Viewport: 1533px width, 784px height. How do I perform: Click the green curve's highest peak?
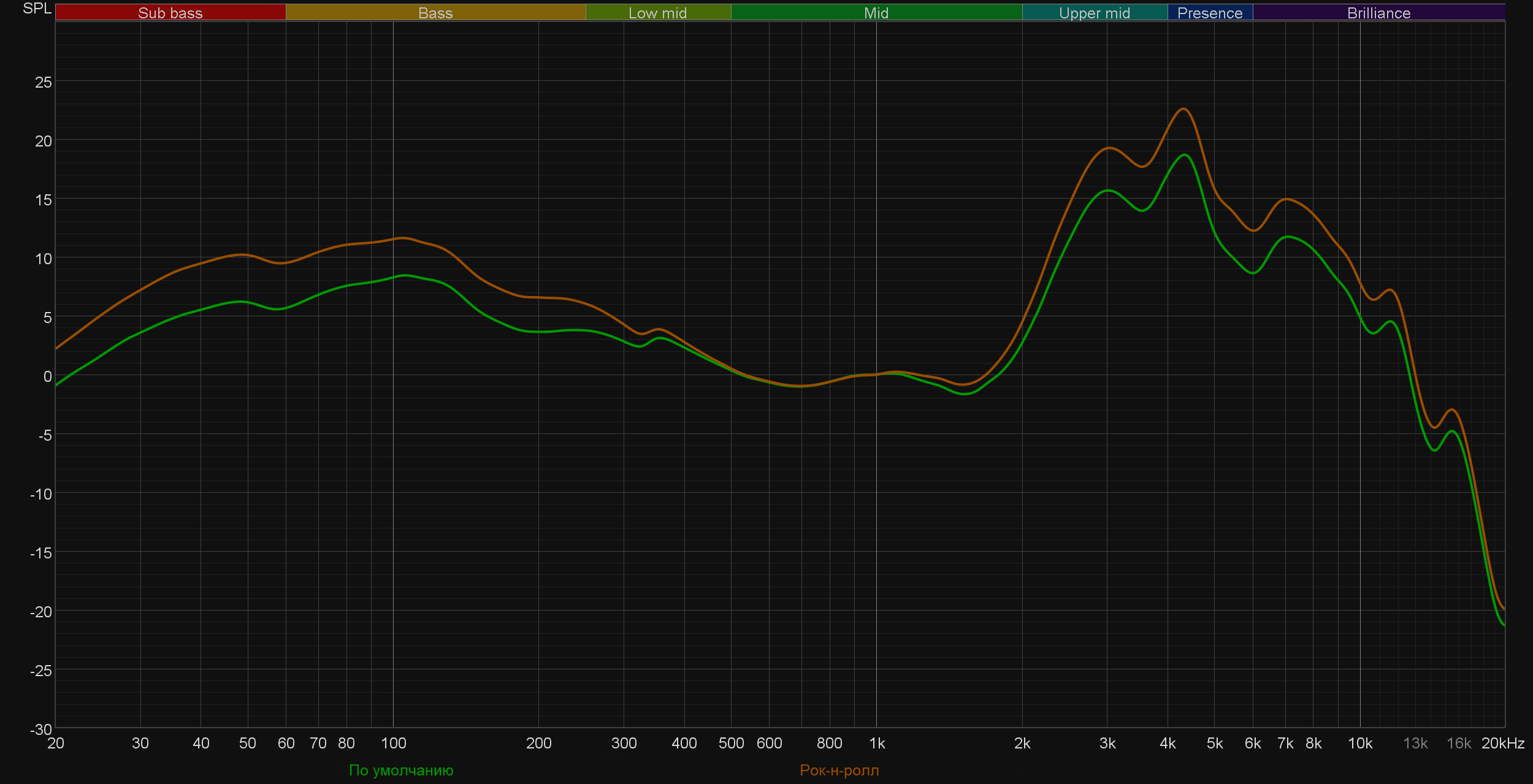(1185, 155)
